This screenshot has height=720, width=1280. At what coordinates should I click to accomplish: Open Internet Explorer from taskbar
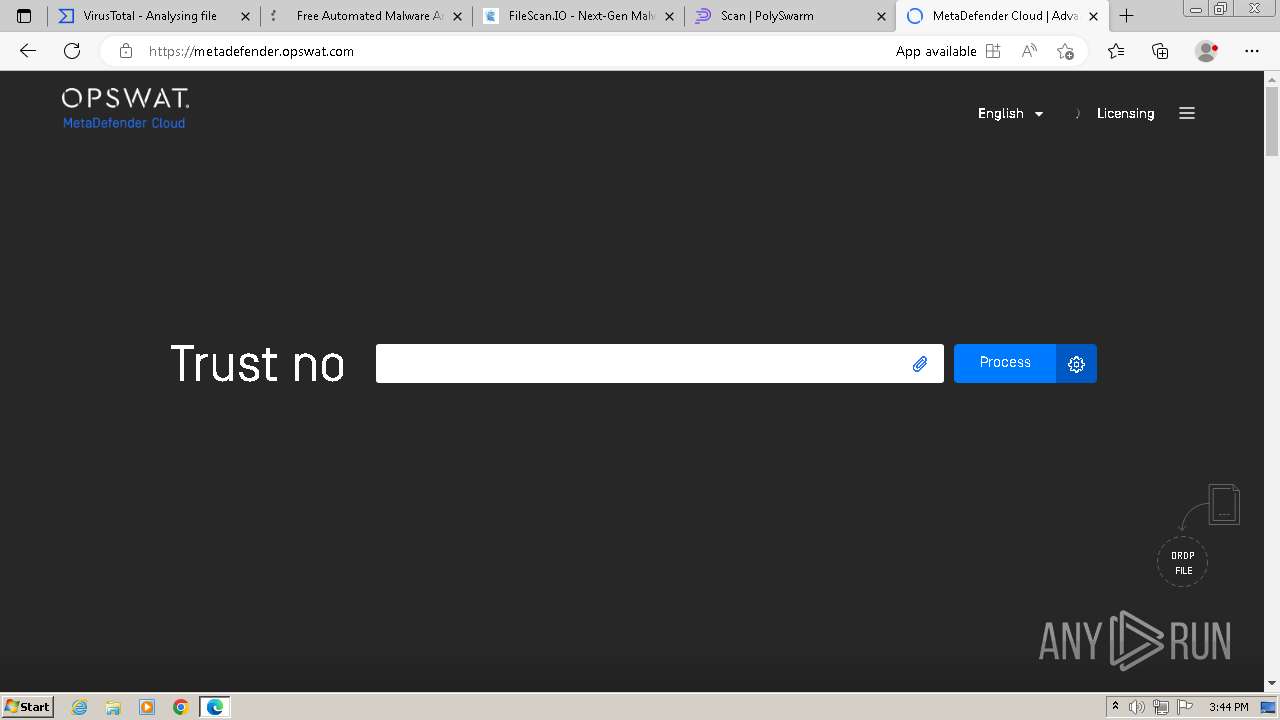[80, 707]
